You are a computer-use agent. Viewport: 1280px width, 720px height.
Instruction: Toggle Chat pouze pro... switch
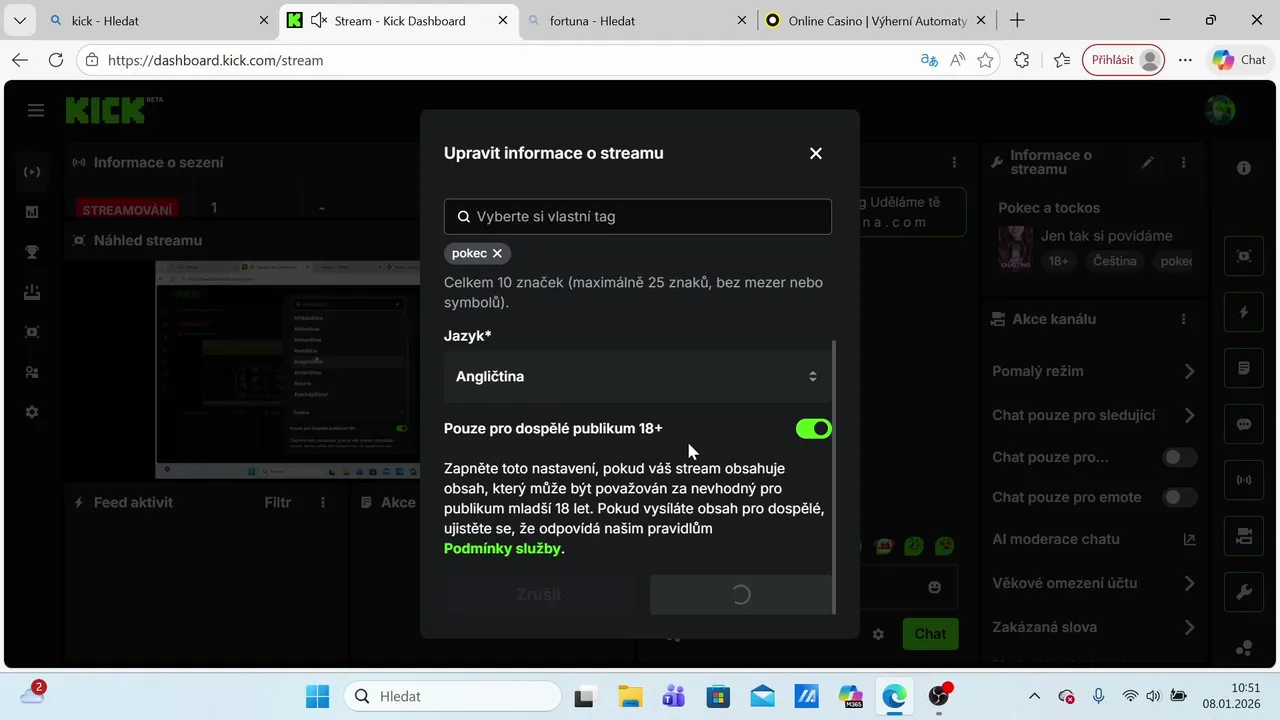[1179, 457]
